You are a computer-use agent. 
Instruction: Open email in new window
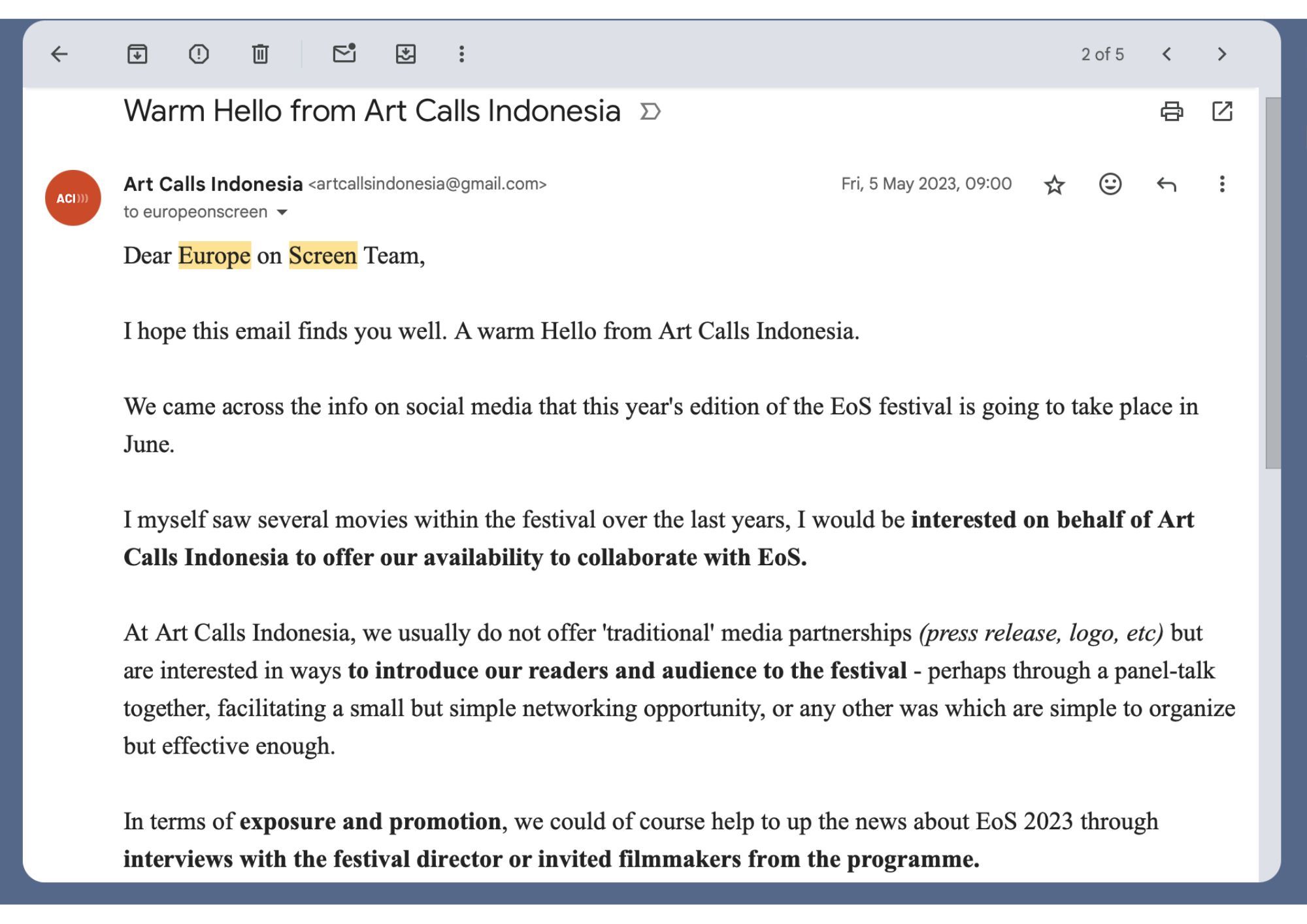tap(1222, 112)
